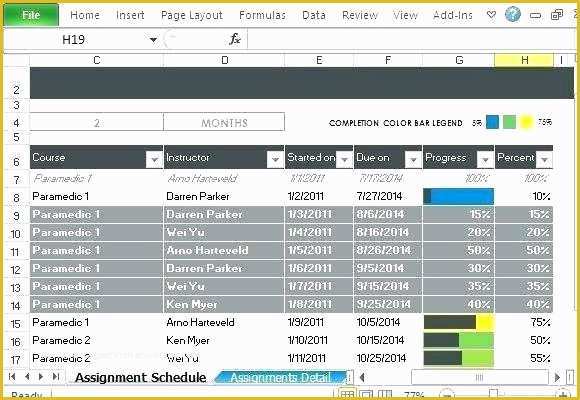Select row 8 header
580x400 pixels.
[16, 197]
